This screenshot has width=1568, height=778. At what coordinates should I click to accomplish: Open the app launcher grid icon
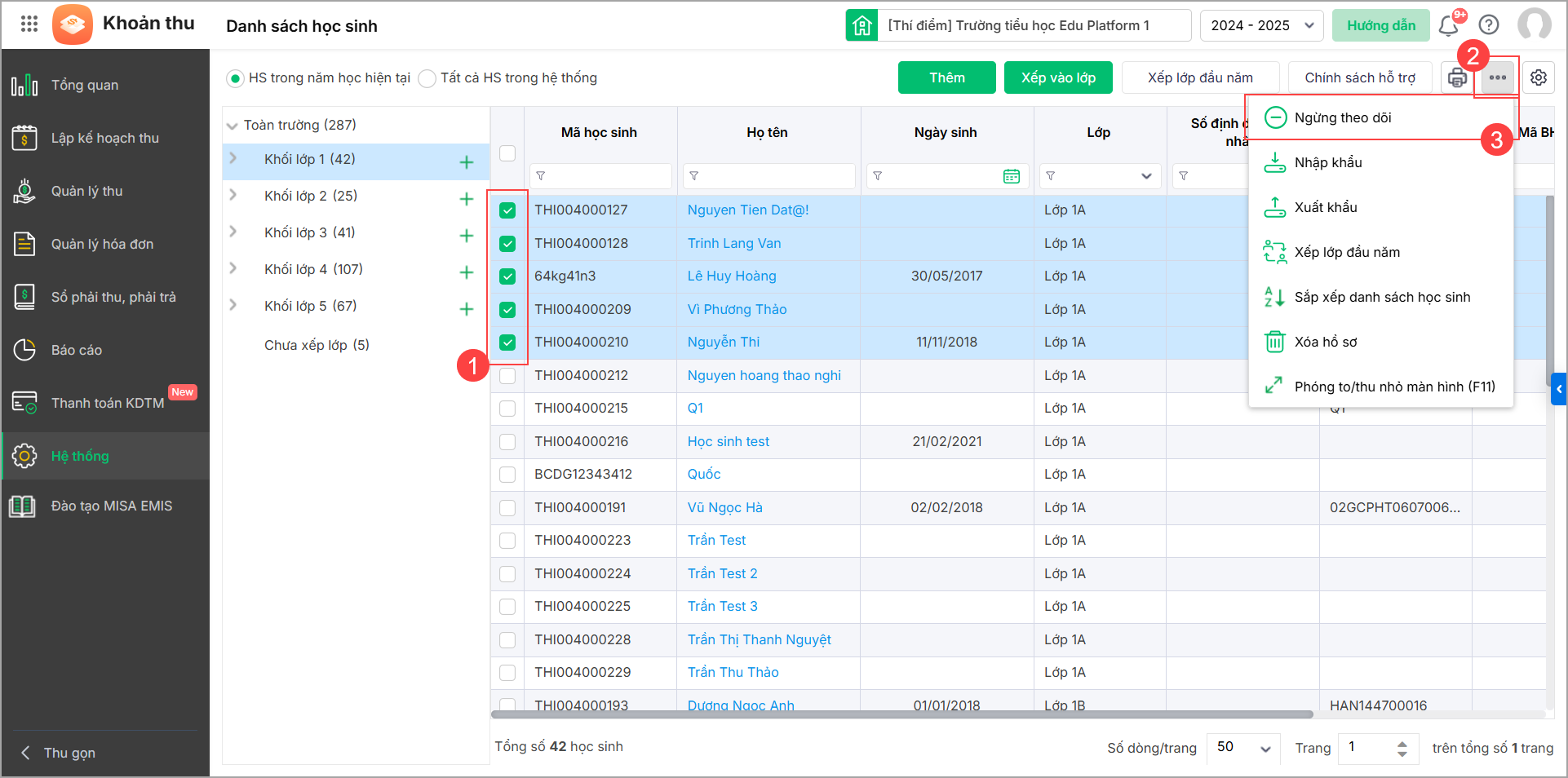coord(29,24)
